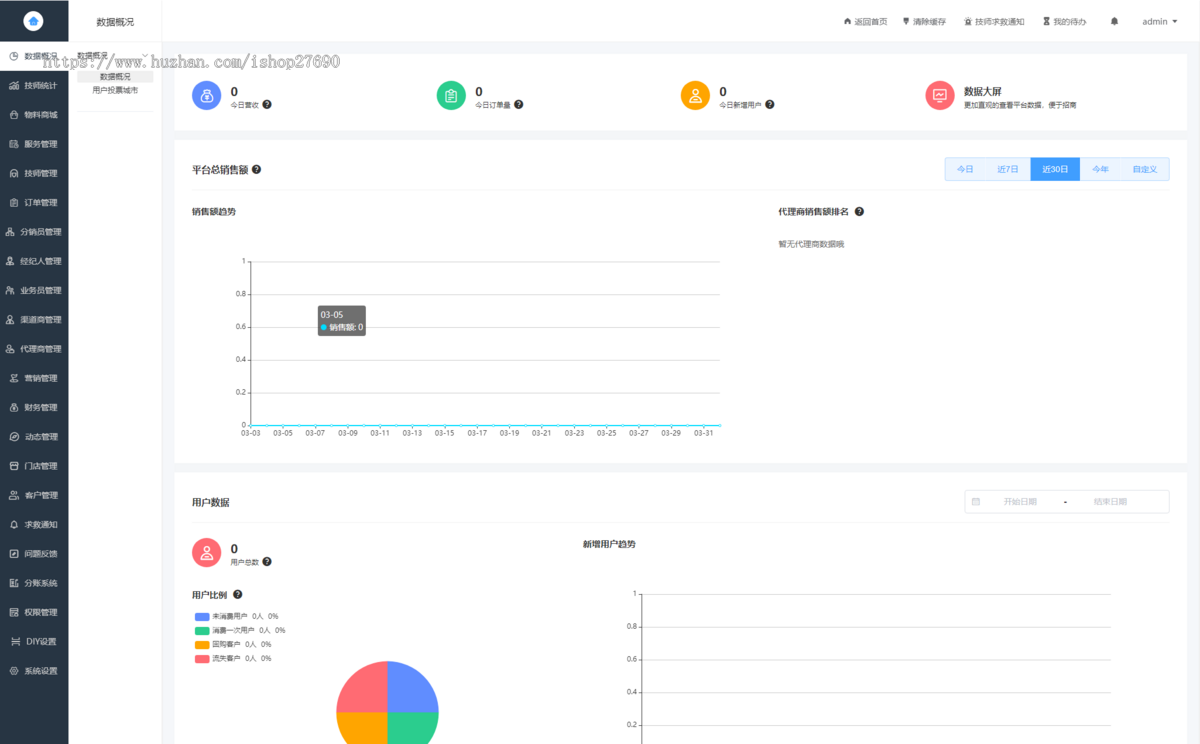Click the red 数据大屏 screen icon

(x=940, y=96)
